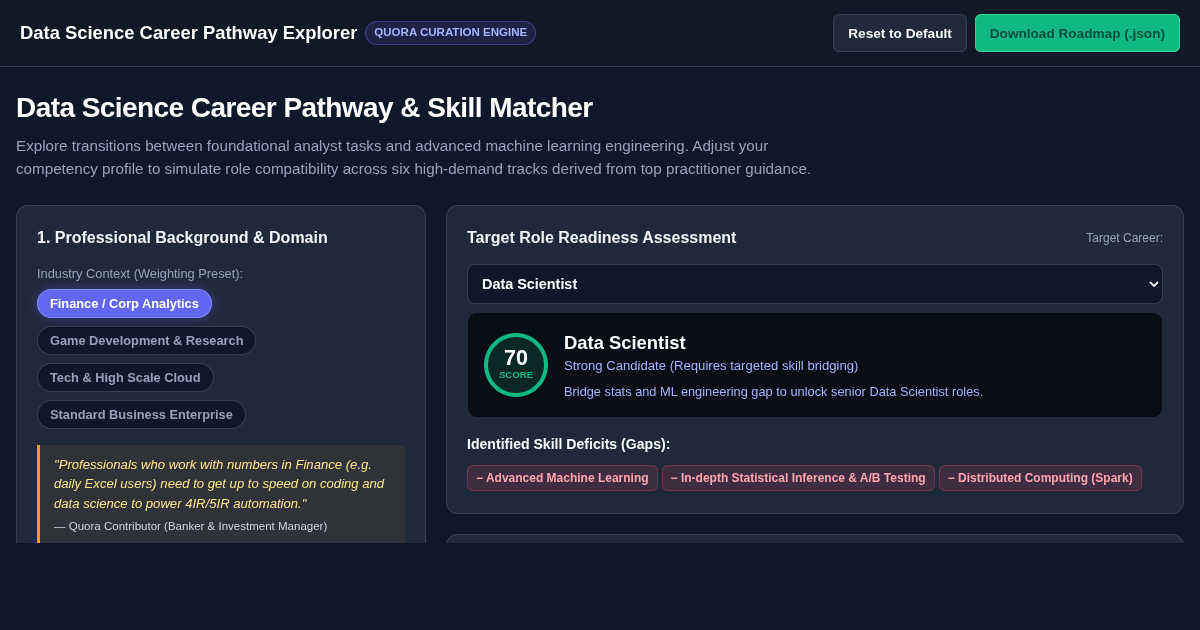The height and width of the screenshot is (630, 1200).
Task: Pick Tech & High Scale Cloud preset
Action: click(x=125, y=377)
